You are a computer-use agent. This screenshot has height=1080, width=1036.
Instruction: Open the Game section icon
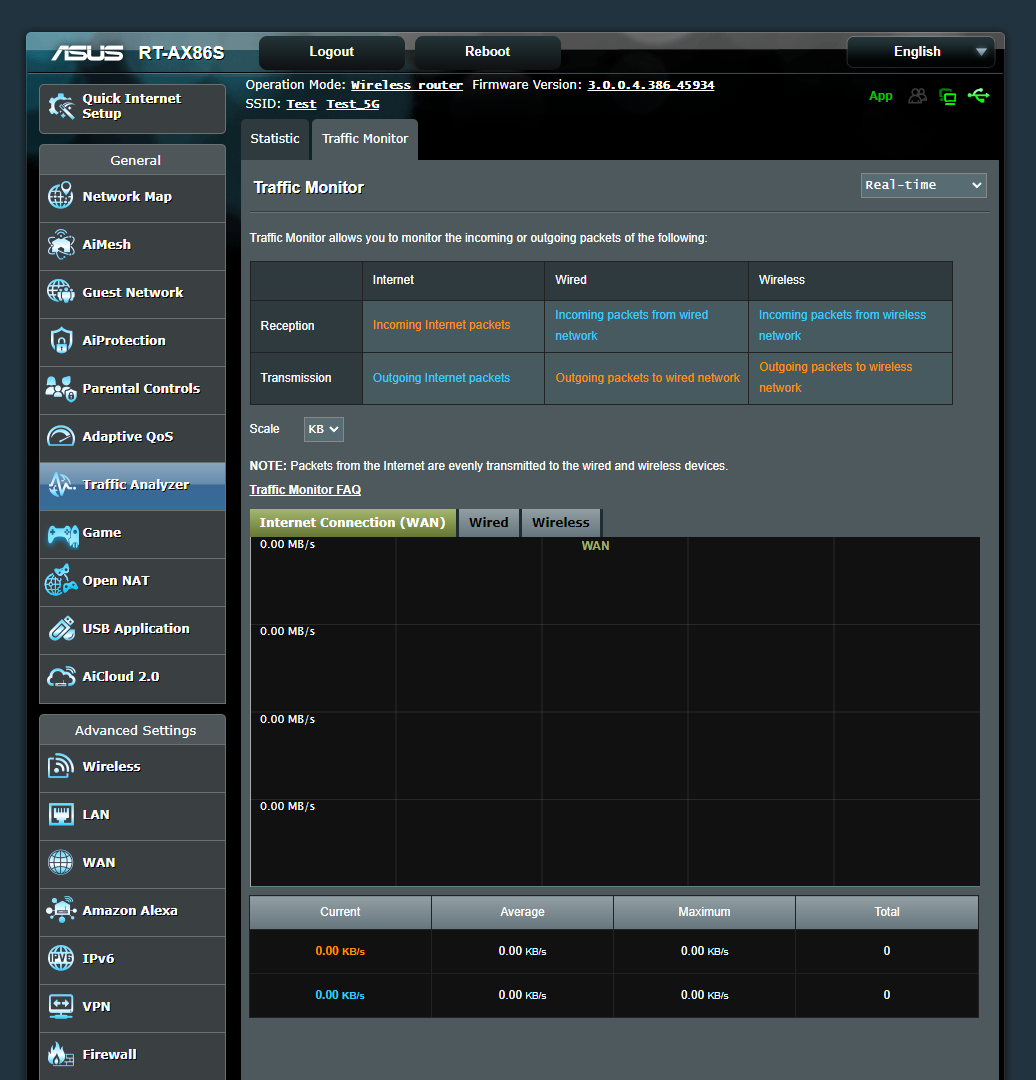(x=60, y=534)
